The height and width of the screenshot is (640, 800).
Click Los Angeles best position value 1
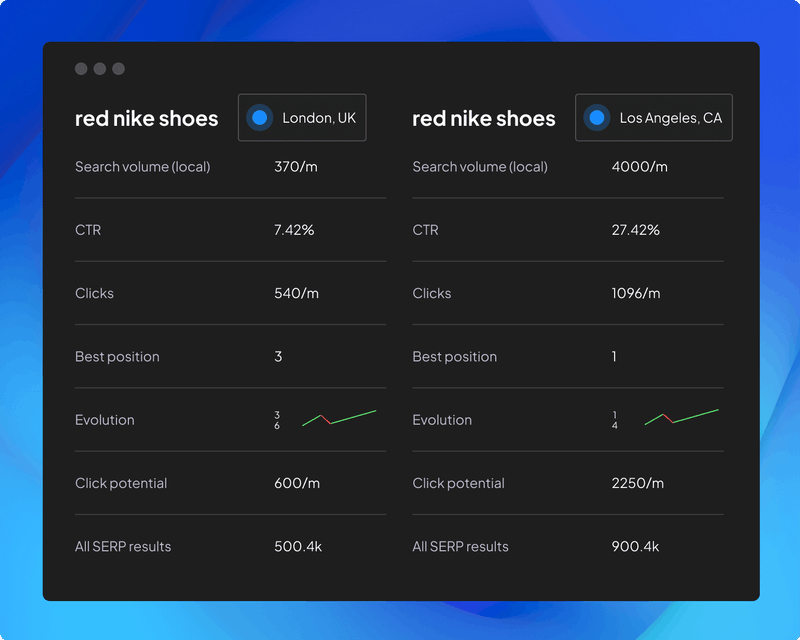[614, 357]
